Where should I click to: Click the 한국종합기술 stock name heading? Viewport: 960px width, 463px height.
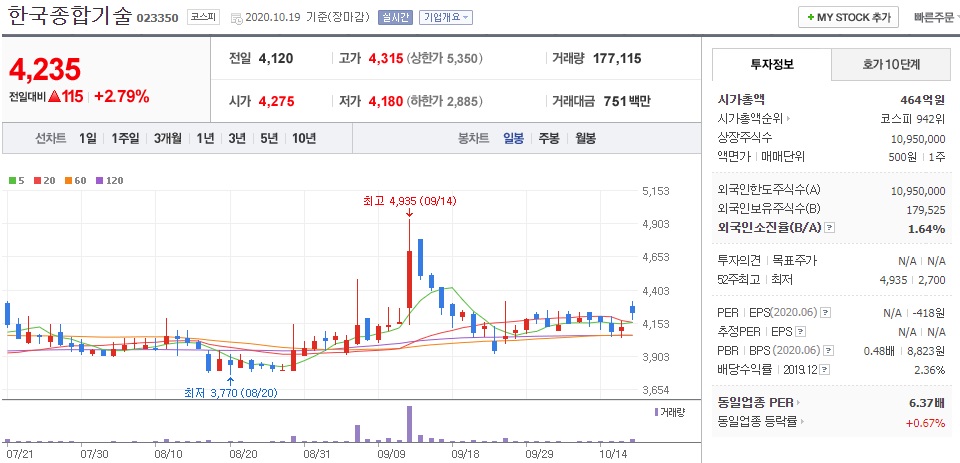pyautogui.click(x=69, y=15)
